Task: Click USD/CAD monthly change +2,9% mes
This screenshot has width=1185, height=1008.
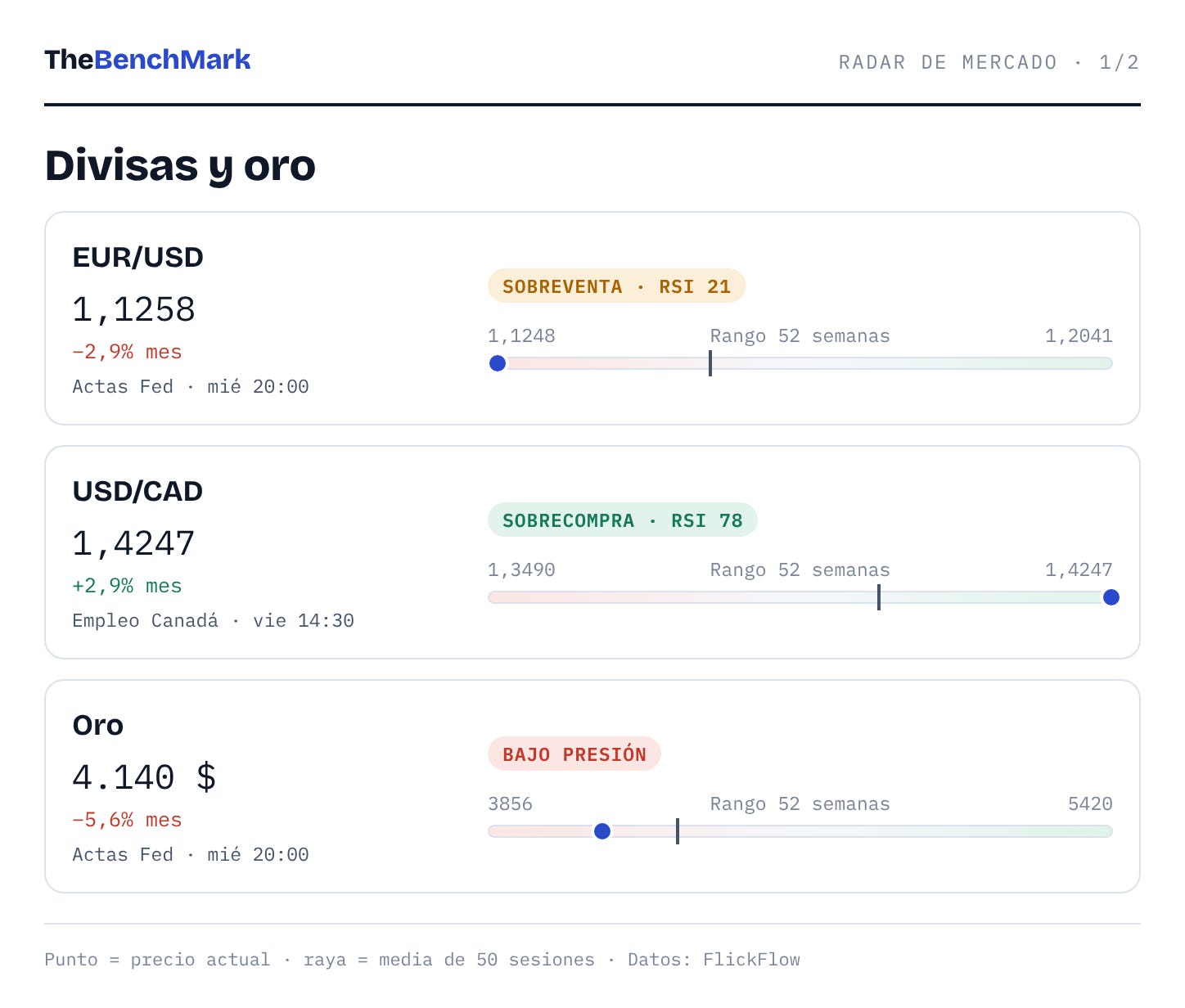Action: click(x=127, y=586)
